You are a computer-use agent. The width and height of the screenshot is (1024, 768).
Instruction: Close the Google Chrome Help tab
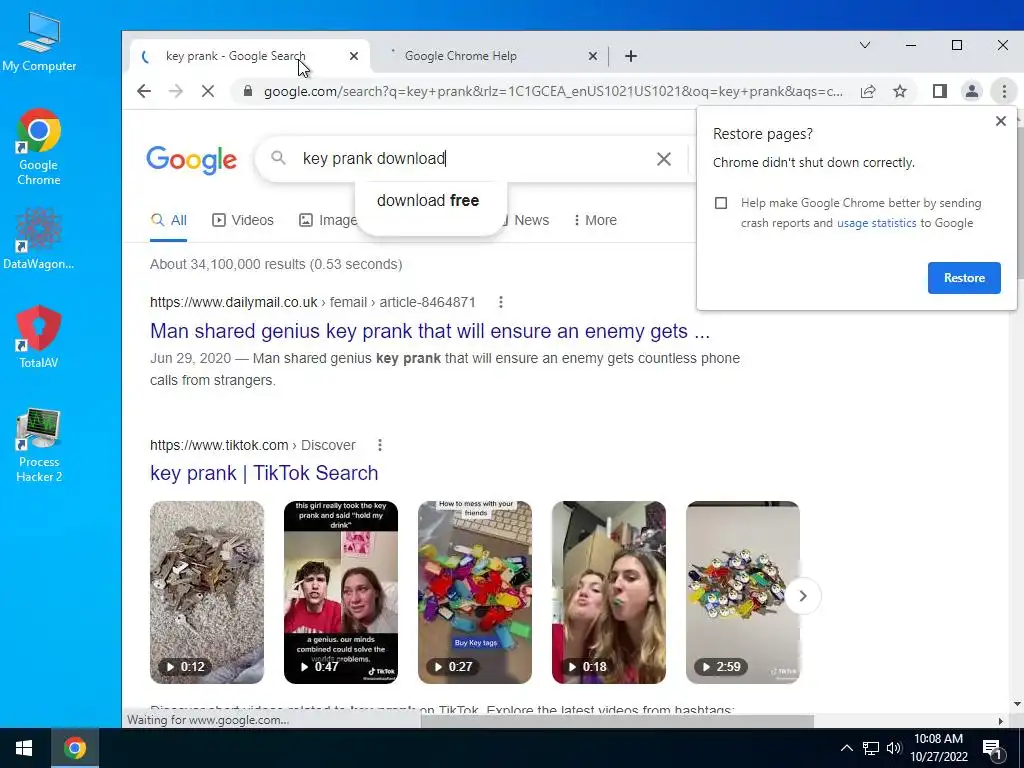(x=592, y=56)
